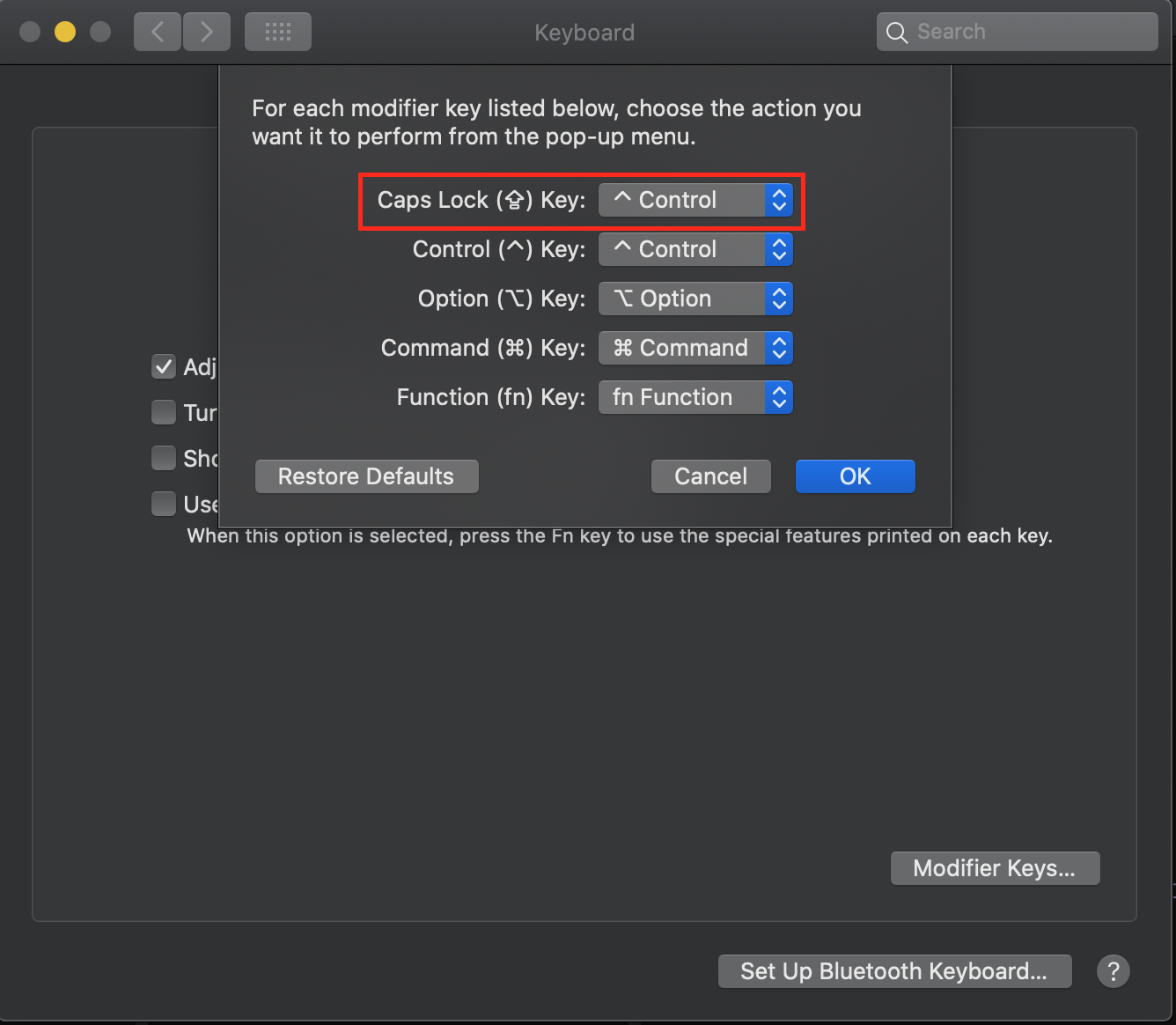The height and width of the screenshot is (1025, 1176).
Task: Open the Caps Lock Key dropdown
Action: pos(695,200)
